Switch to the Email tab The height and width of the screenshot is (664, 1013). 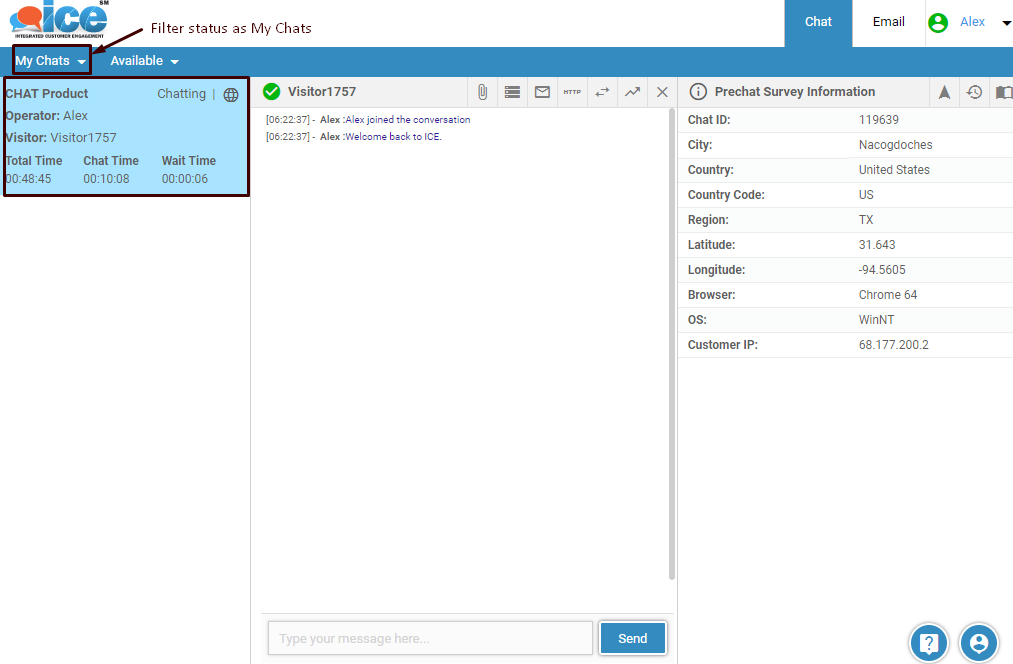(x=888, y=22)
